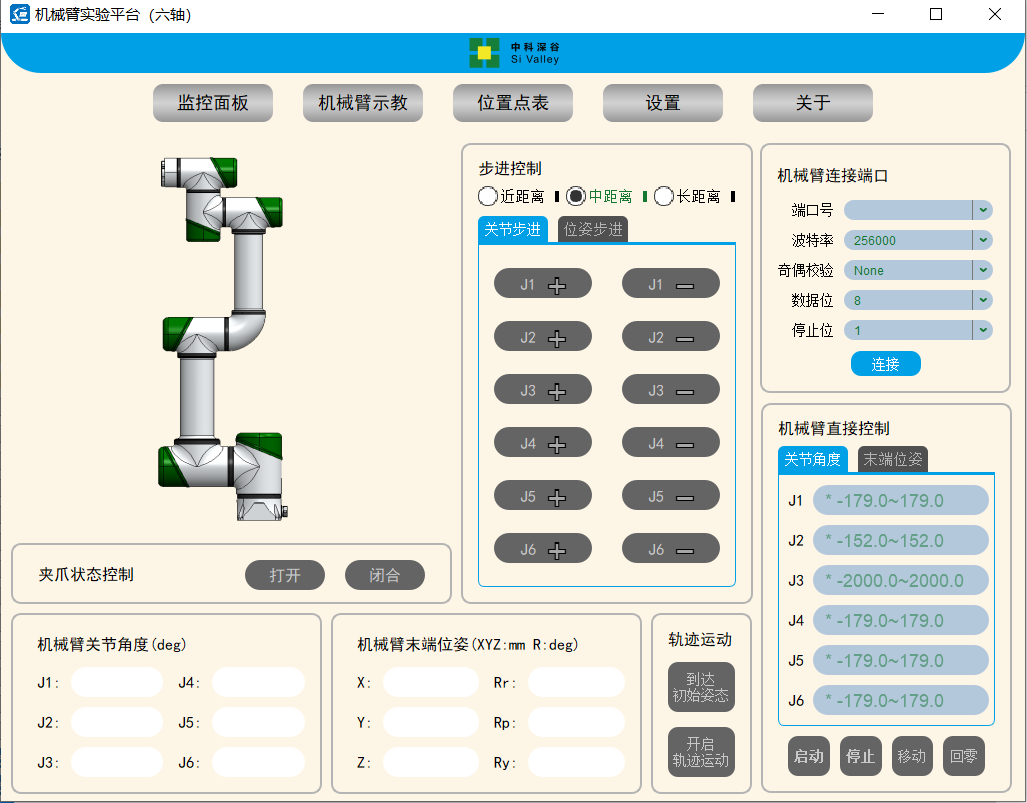The image size is (1027, 803).
Task: Open the 监控面板 menu
Action: point(213,103)
